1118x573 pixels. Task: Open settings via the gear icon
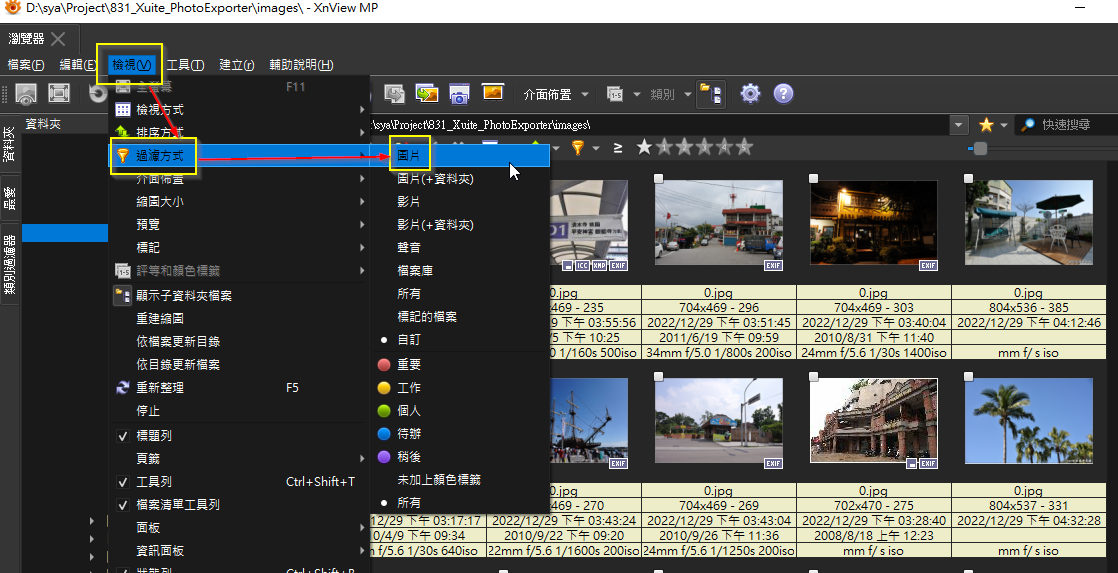[x=750, y=93]
